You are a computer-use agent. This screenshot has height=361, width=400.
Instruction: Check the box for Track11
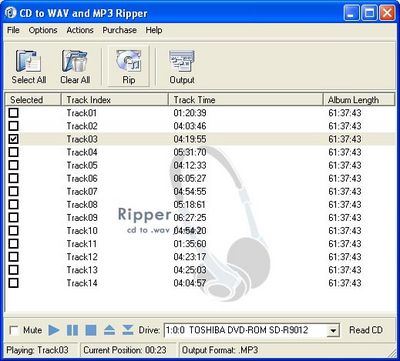click(x=14, y=244)
